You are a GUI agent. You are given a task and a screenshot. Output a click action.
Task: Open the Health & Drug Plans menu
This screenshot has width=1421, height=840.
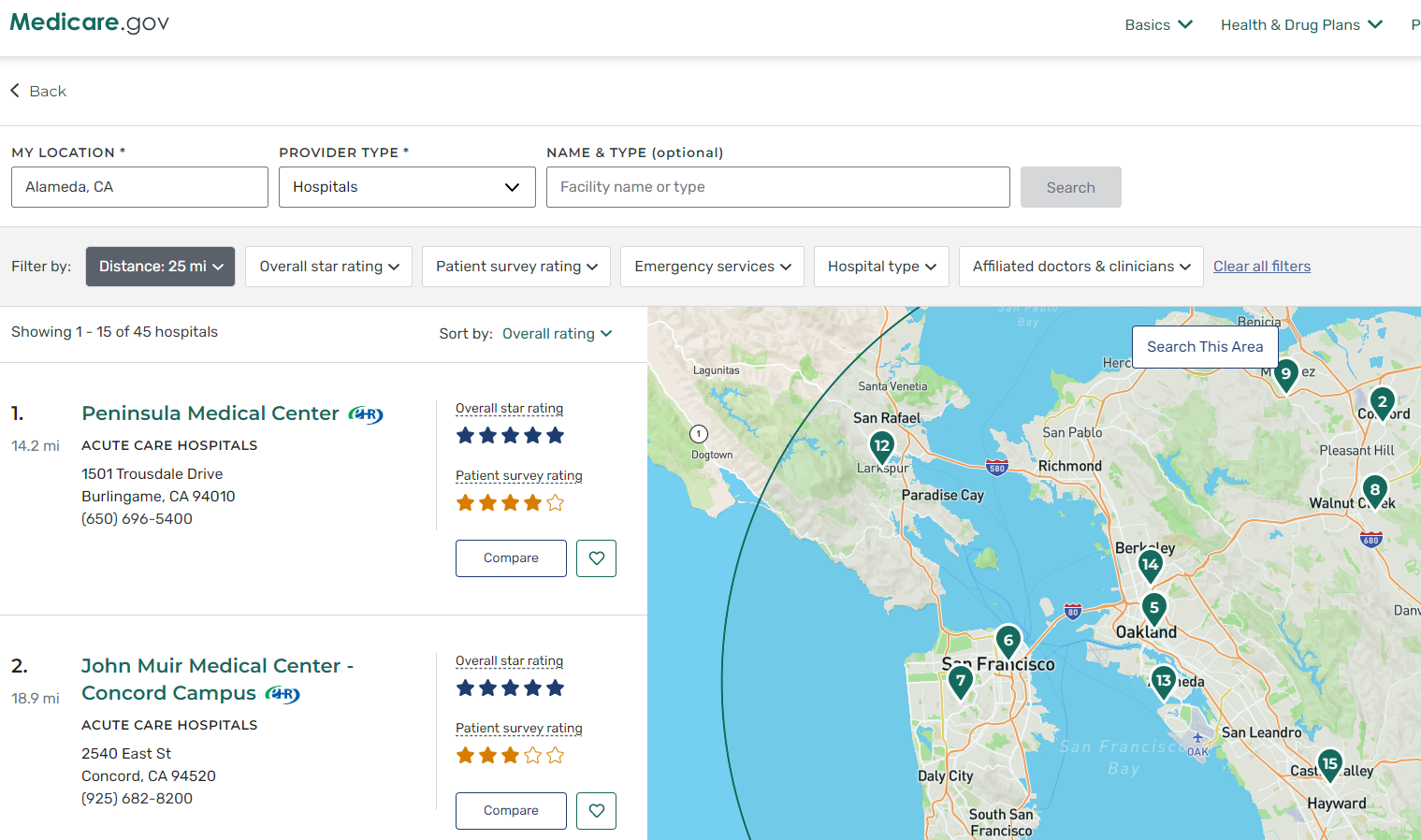tap(1301, 25)
